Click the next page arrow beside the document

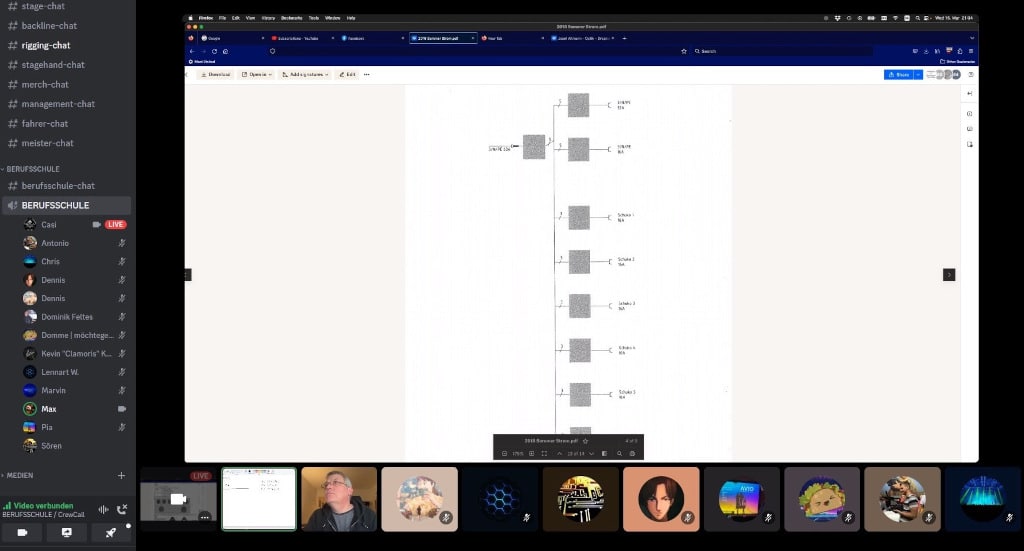click(x=949, y=275)
